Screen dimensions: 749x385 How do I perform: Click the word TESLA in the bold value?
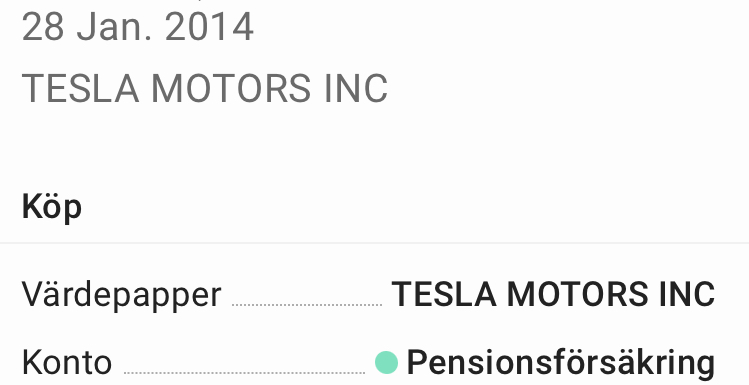(444, 294)
